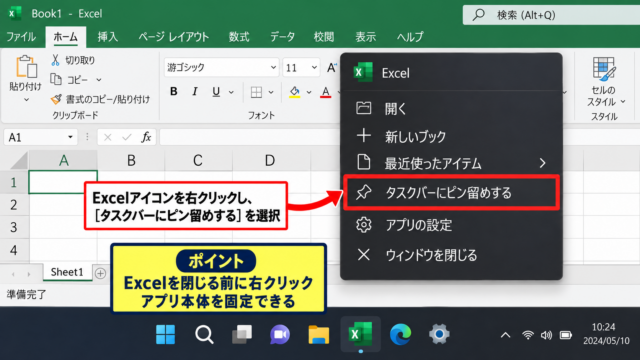This screenshot has height=360, width=640.
Task: Open the Fill Color dropdown arrow
Action: tap(309, 92)
